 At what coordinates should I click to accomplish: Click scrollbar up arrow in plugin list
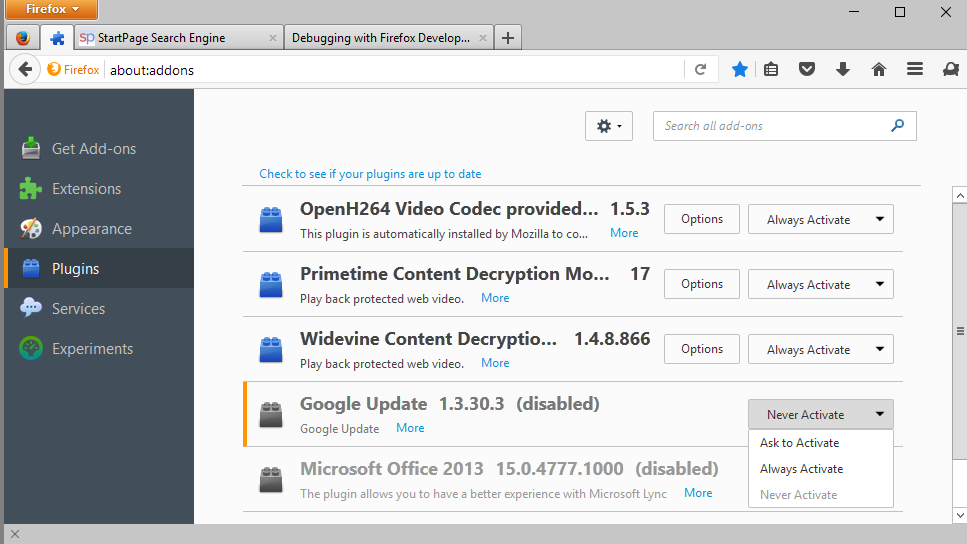pos(960,196)
